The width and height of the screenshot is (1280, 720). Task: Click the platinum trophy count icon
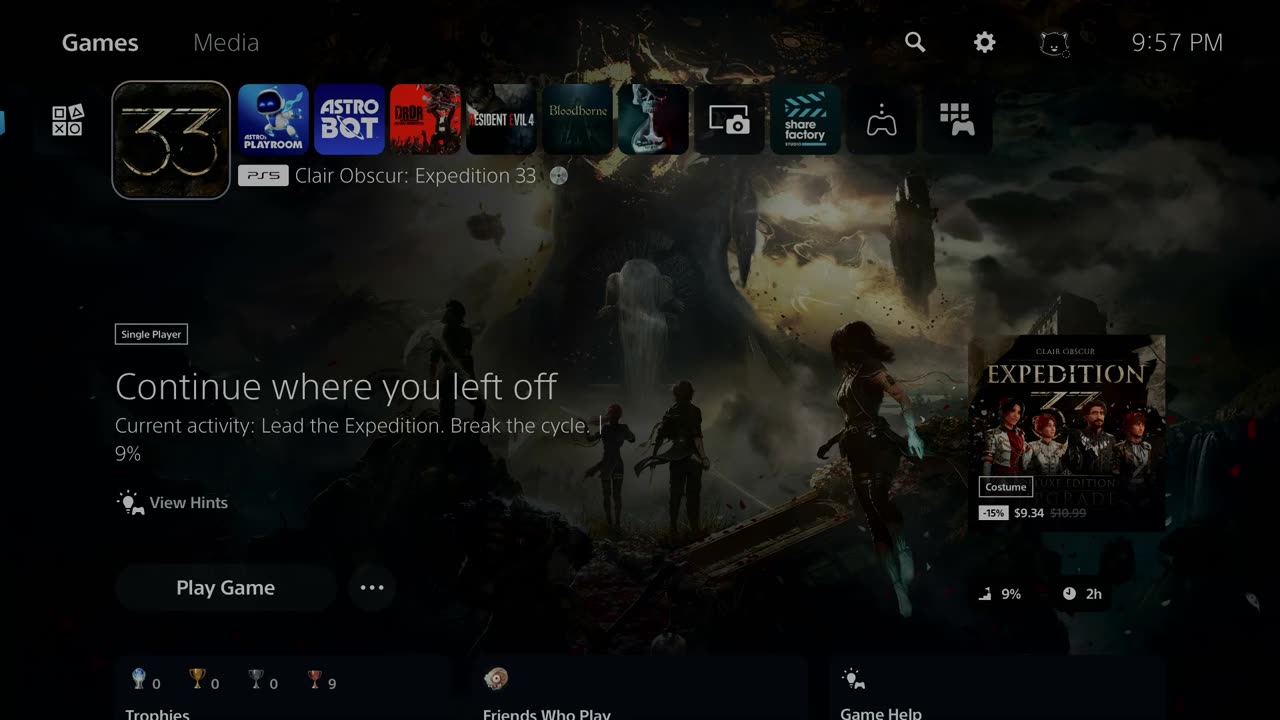tap(139, 680)
